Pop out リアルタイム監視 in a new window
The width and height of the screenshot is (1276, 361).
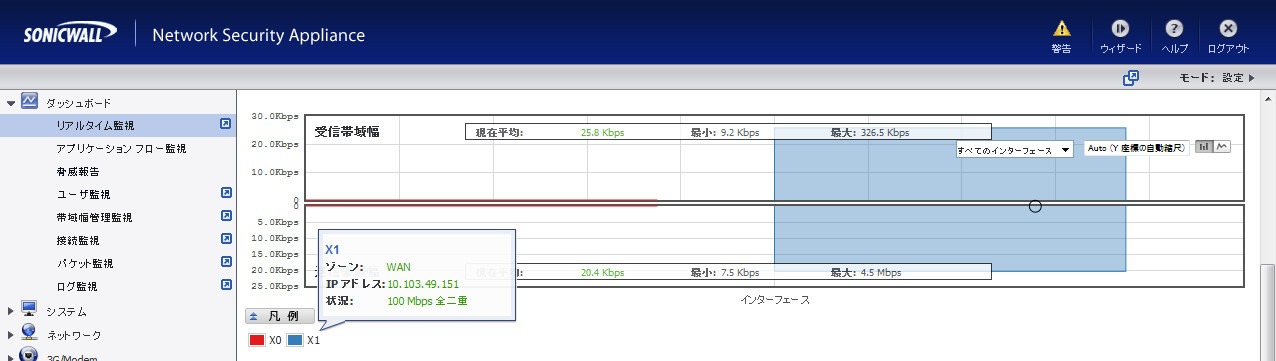click(x=226, y=125)
